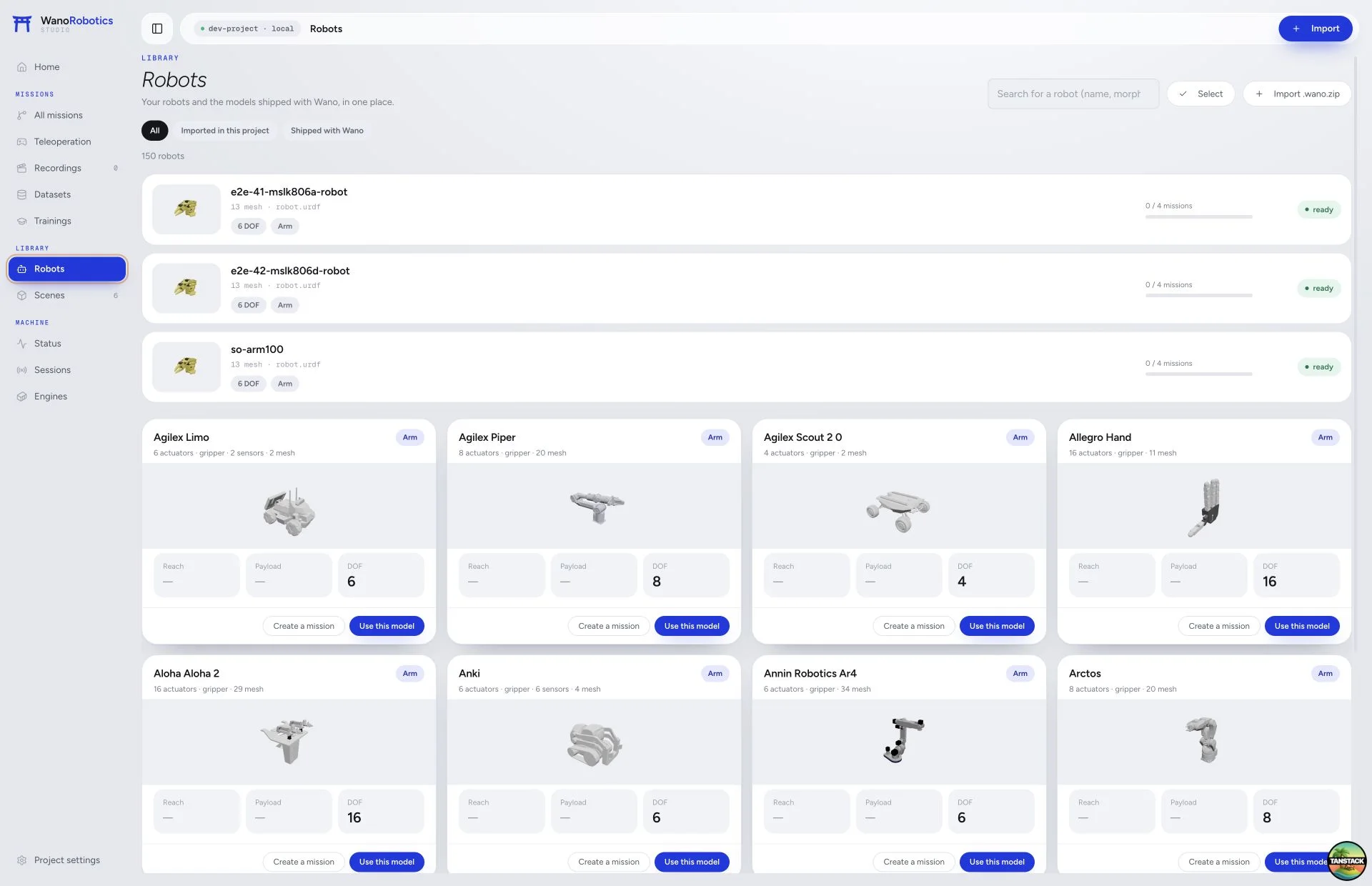Click the WanoRobotics torii gate logo
Screen dimensions: 1372x886
click(22, 24)
